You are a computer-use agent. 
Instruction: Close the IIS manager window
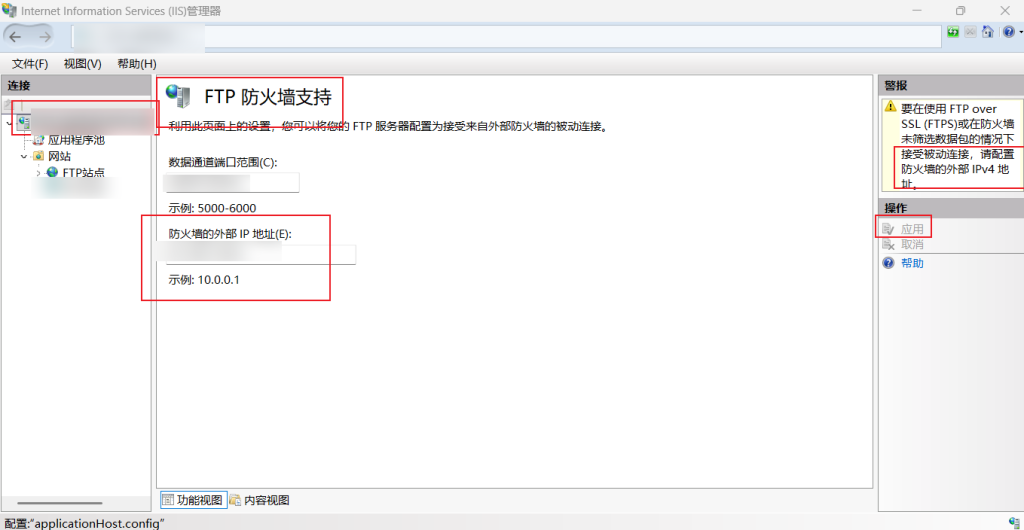1006,10
